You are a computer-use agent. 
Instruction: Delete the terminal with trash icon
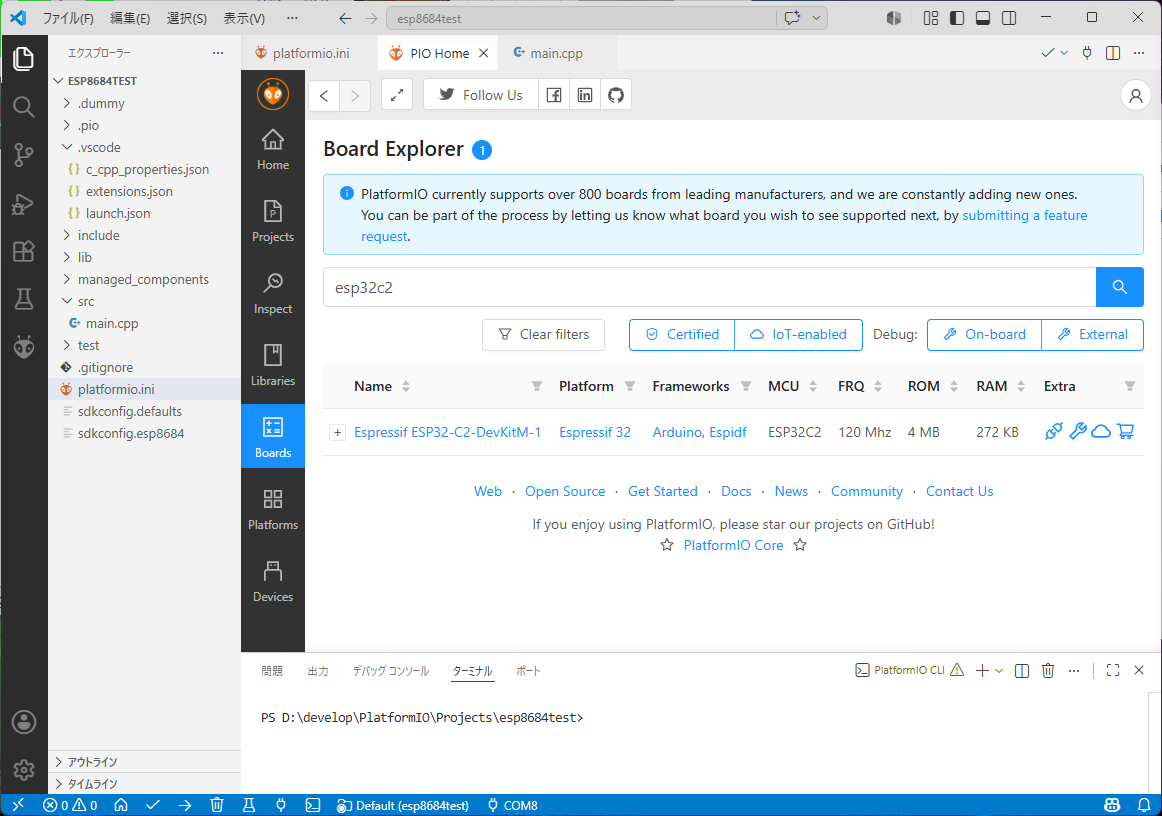(x=1048, y=670)
